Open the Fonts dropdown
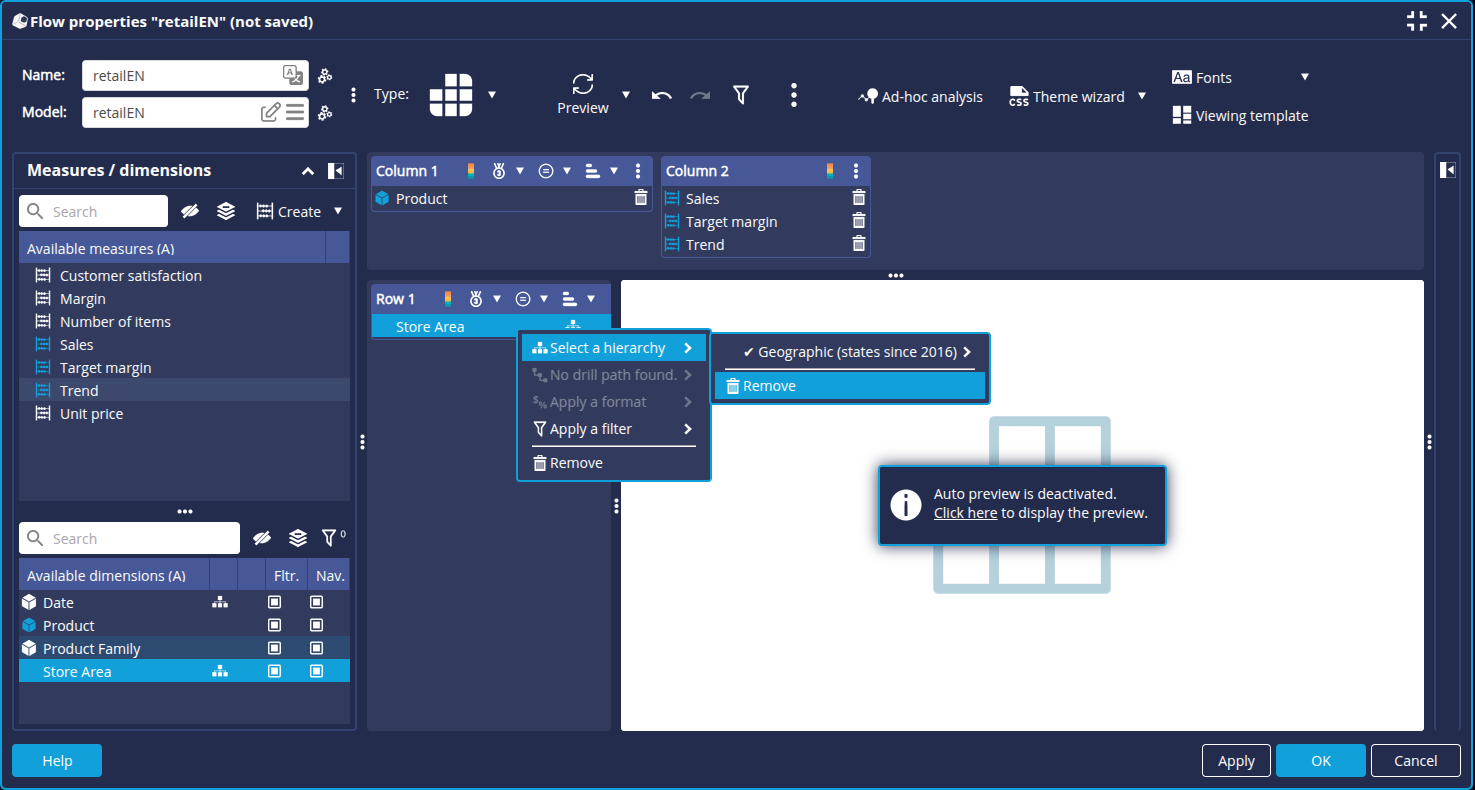The image size is (1475, 790). 1304,77
